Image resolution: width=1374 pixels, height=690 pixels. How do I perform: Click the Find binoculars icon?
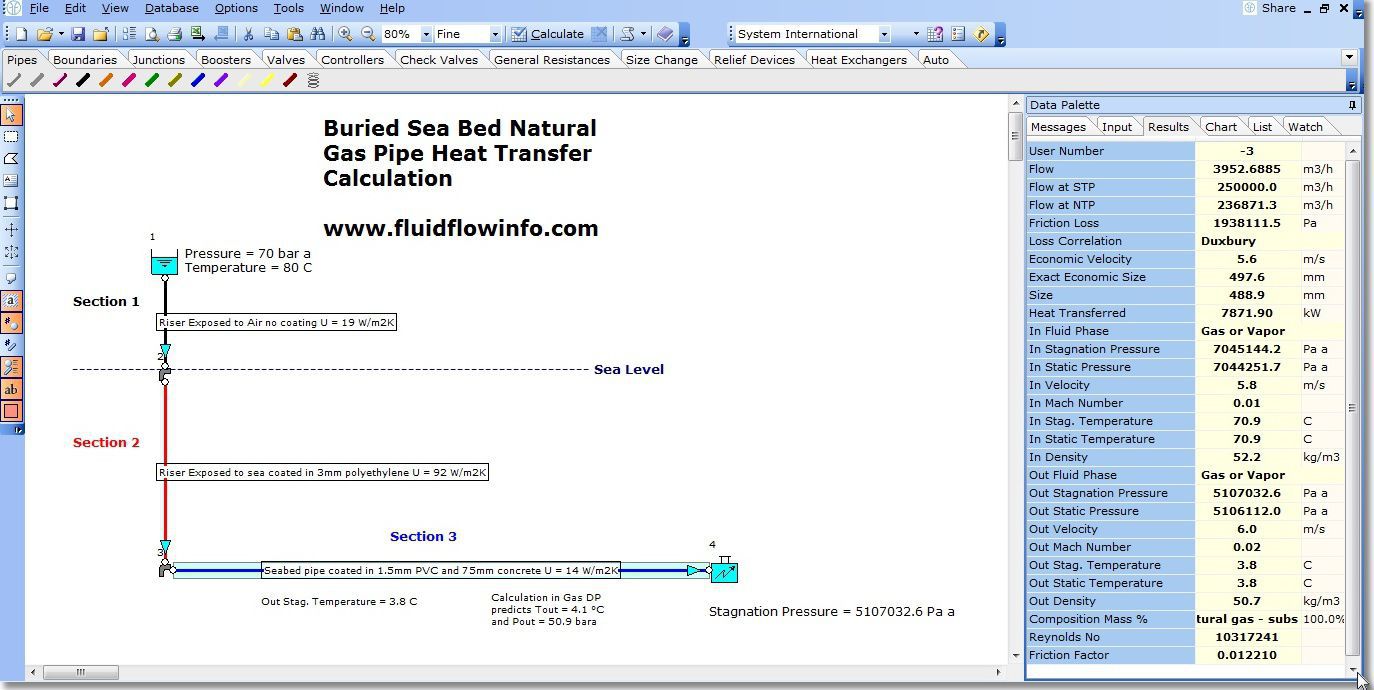pyautogui.click(x=318, y=33)
